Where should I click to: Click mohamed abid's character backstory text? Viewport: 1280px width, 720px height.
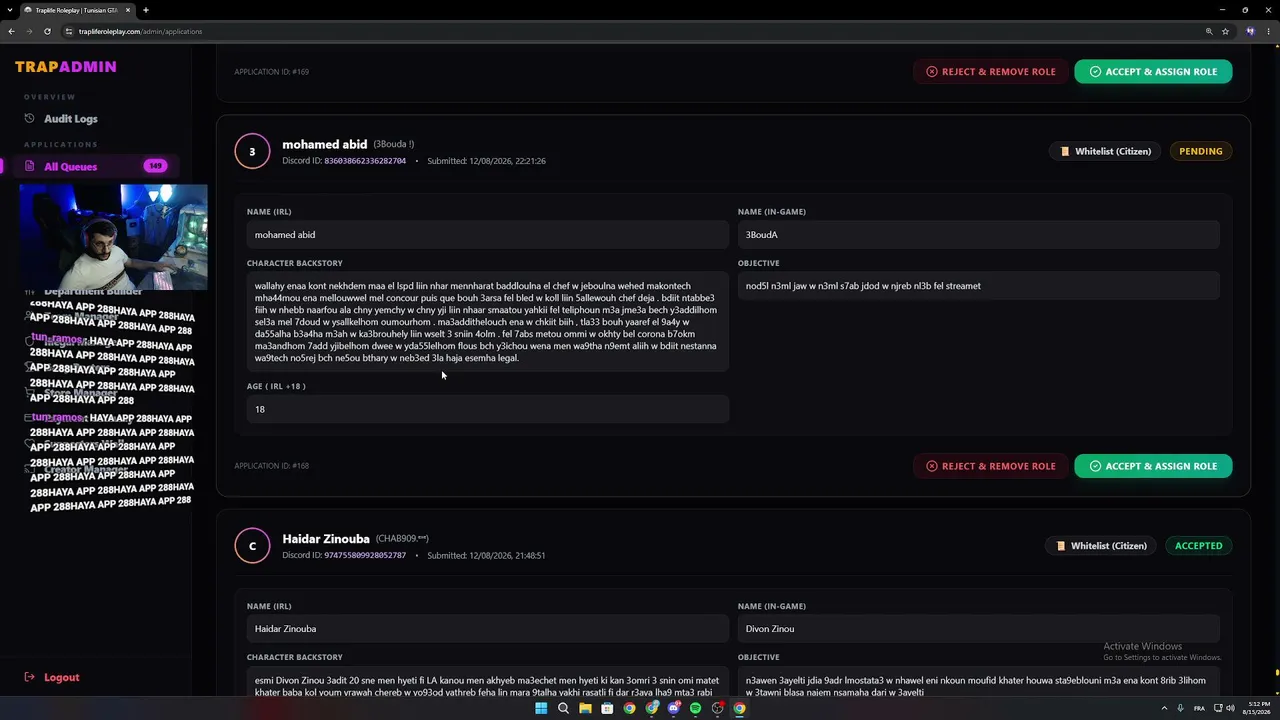(488, 322)
